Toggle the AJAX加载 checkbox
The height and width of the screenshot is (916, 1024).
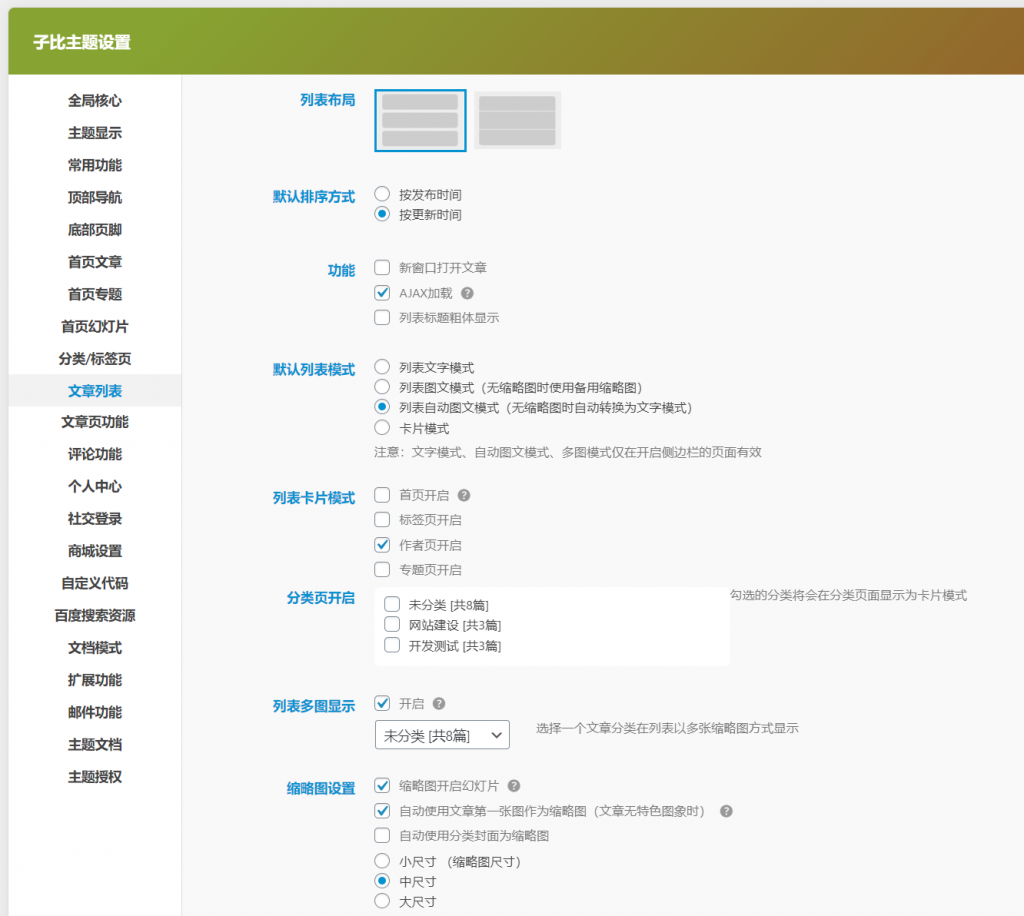tap(382, 293)
